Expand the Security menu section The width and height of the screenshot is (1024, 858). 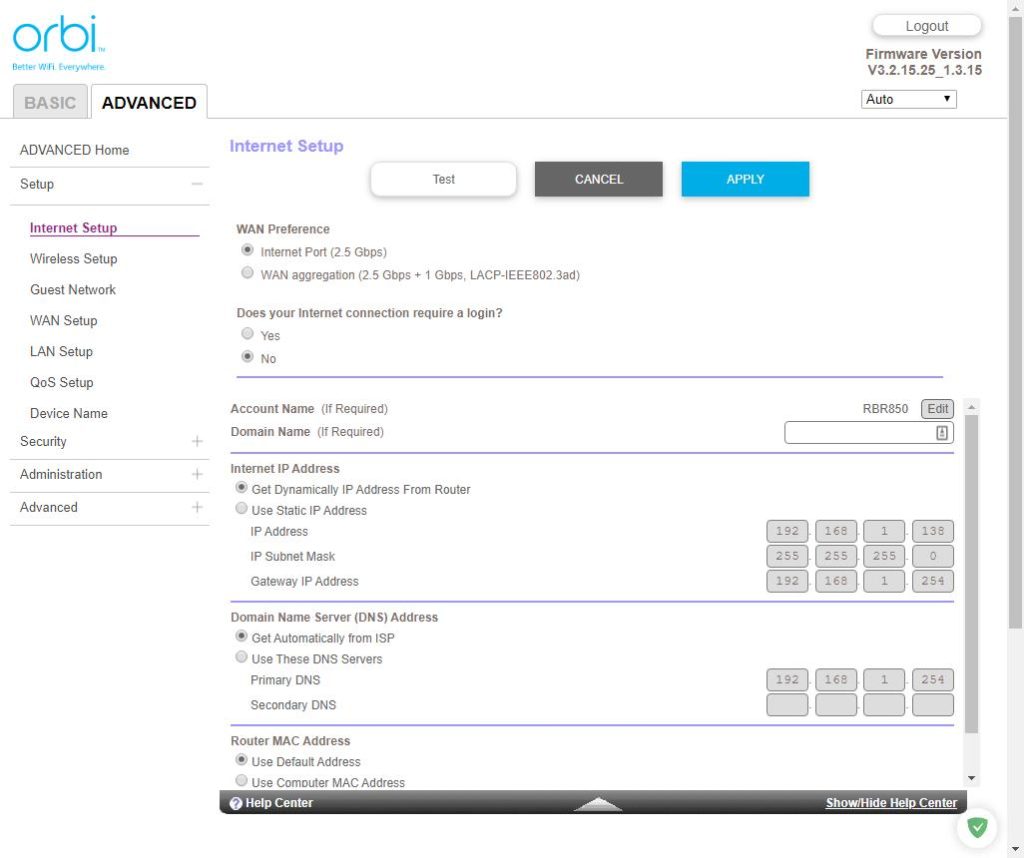click(x=197, y=441)
